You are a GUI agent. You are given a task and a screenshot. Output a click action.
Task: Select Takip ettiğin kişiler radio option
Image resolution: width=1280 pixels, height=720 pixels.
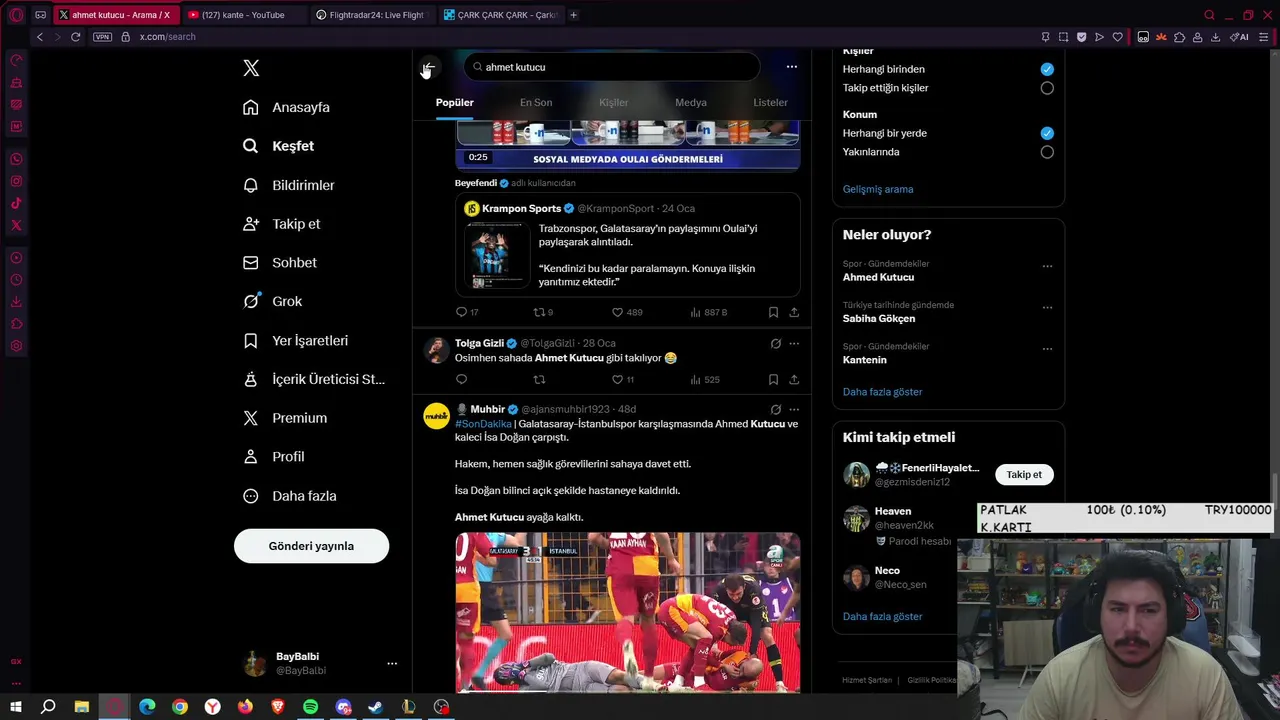pyautogui.click(x=1047, y=88)
